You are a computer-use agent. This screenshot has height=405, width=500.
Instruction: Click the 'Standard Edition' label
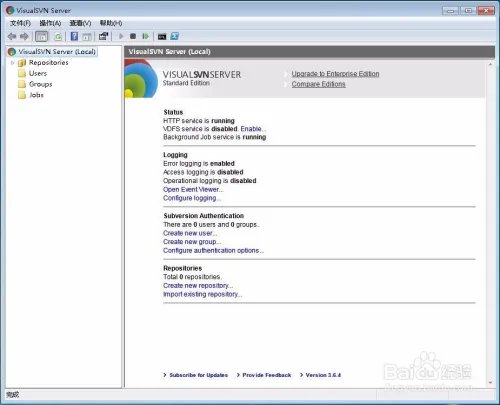[x=186, y=83]
